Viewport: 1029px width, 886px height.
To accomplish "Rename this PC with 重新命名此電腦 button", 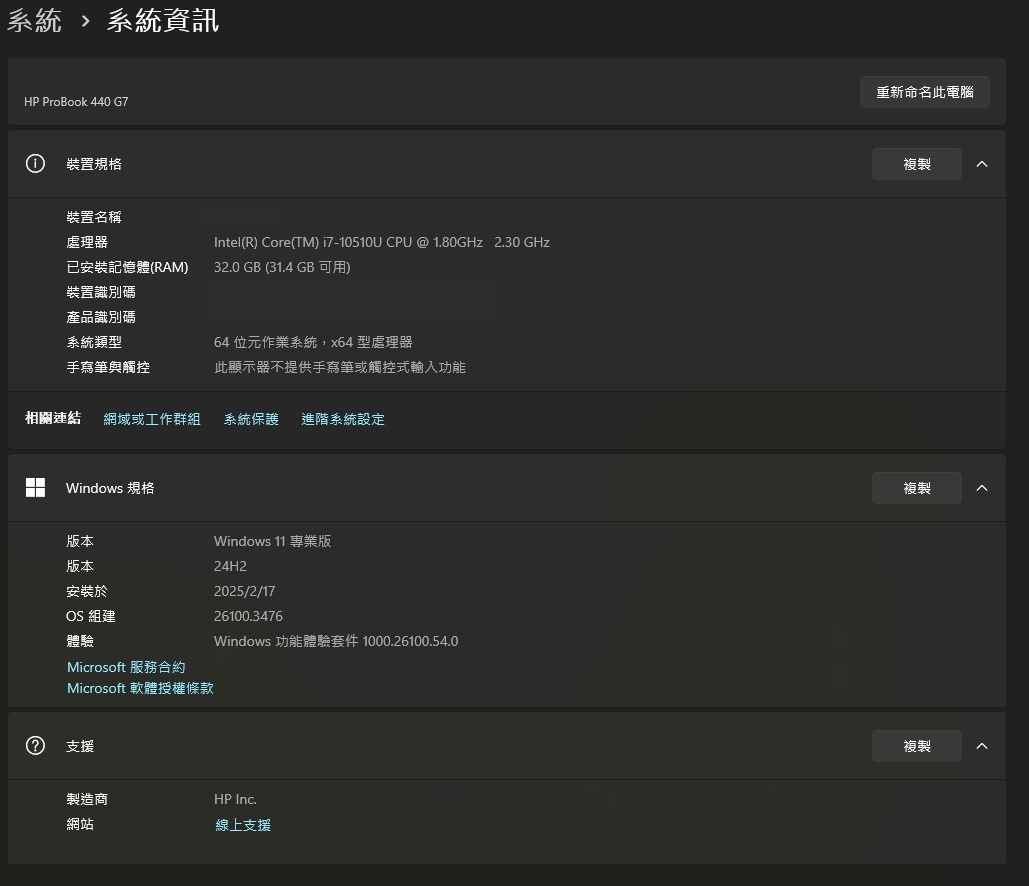I will [925, 92].
